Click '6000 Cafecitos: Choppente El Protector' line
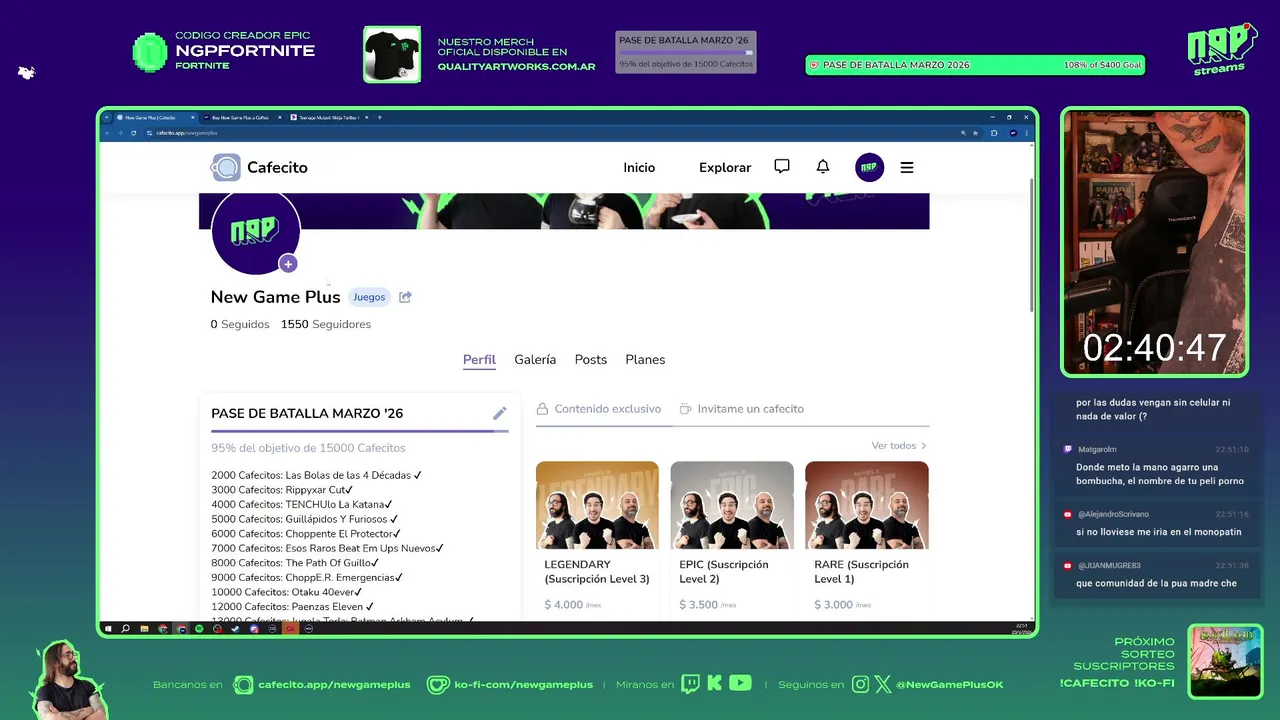Screen dimensions: 1280x720 (306, 534)
